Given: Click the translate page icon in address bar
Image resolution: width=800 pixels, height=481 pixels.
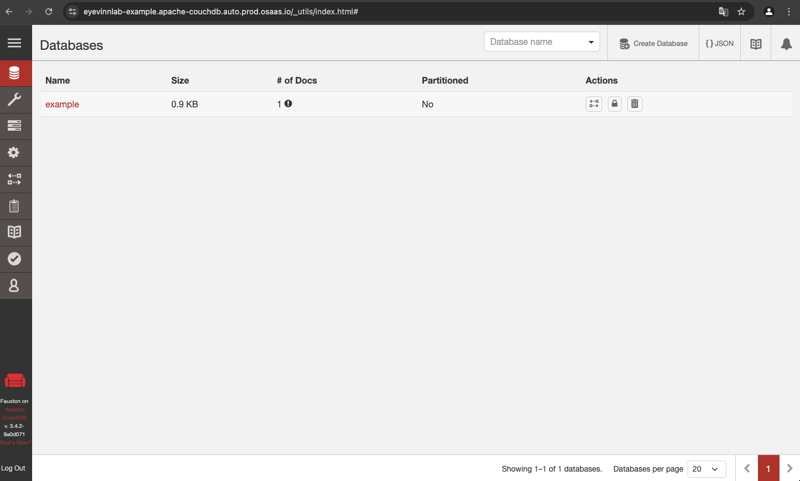Looking at the screenshot, I should point(723,11).
